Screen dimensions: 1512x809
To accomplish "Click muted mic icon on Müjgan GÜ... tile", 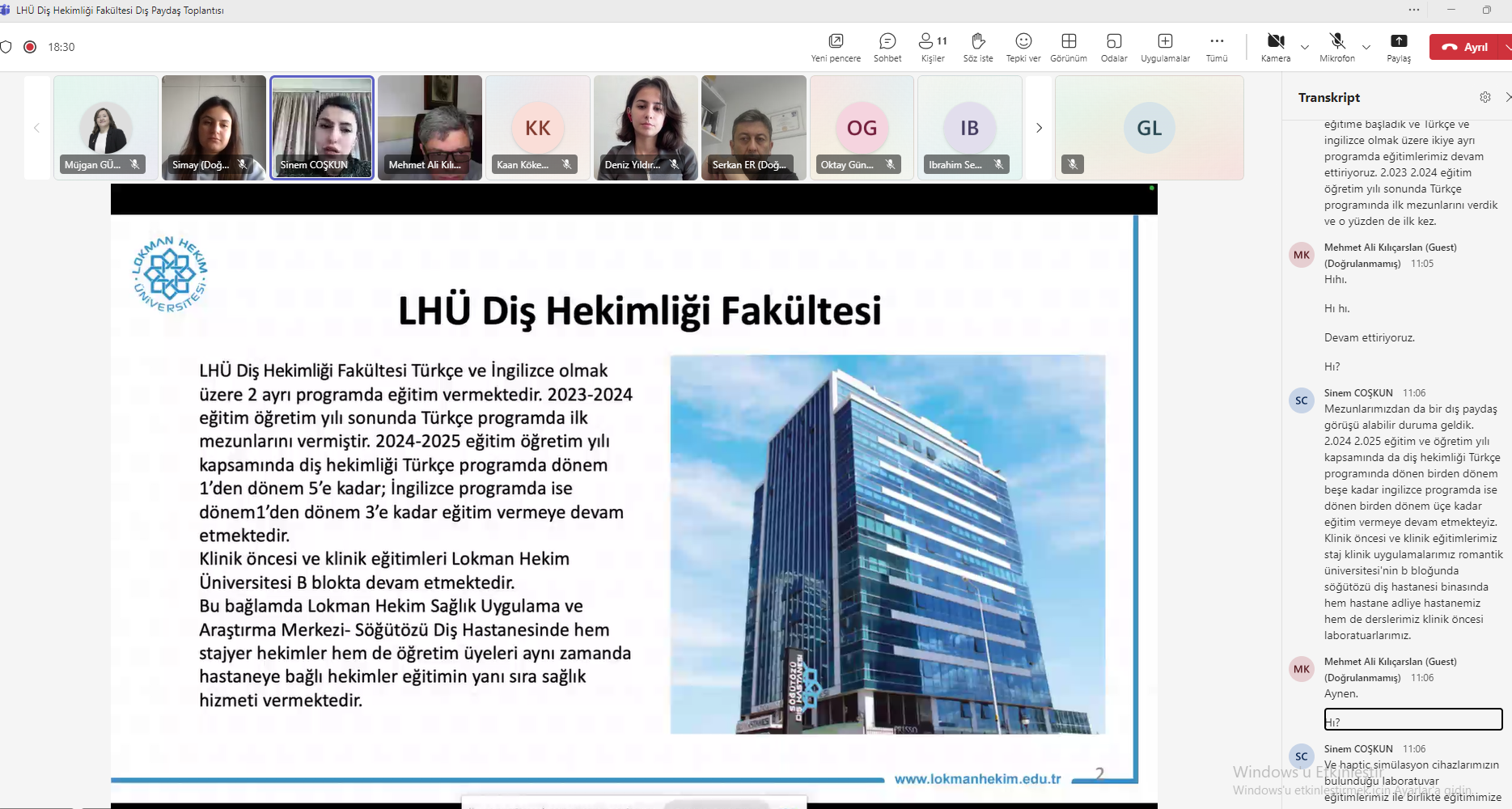I will pyautogui.click(x=135, y=164).
